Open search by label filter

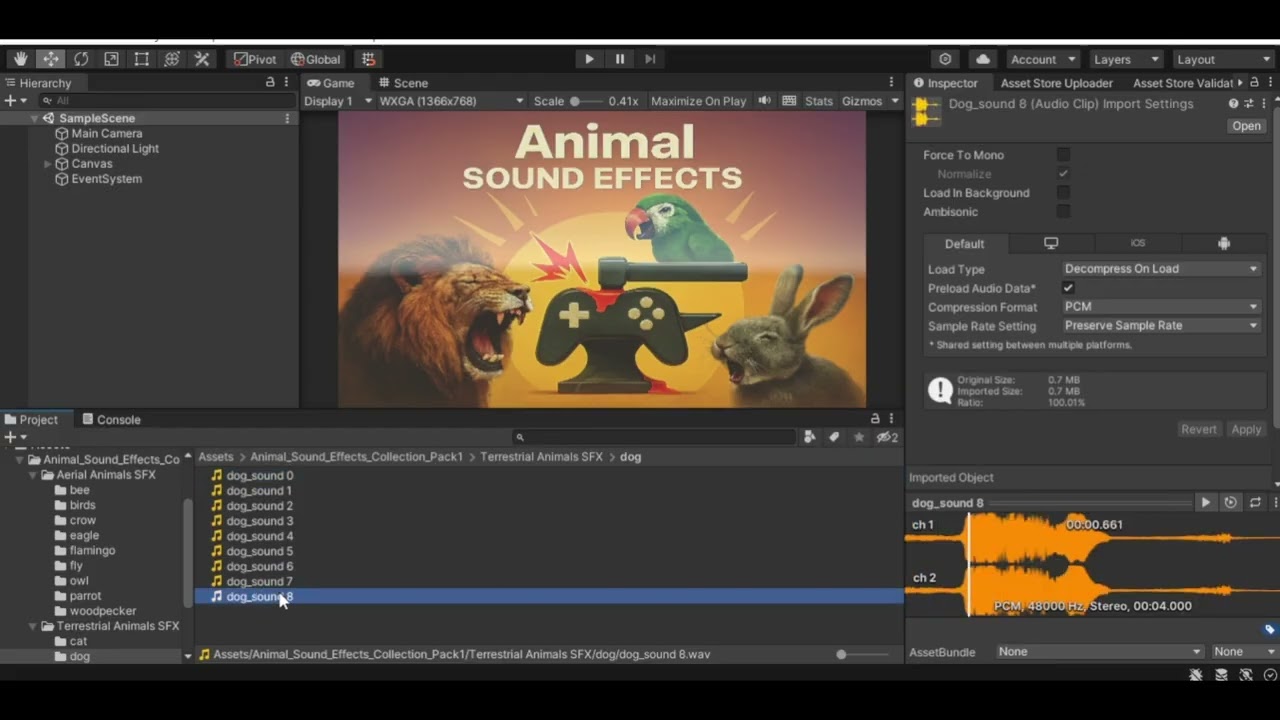[x=834, y=437]
